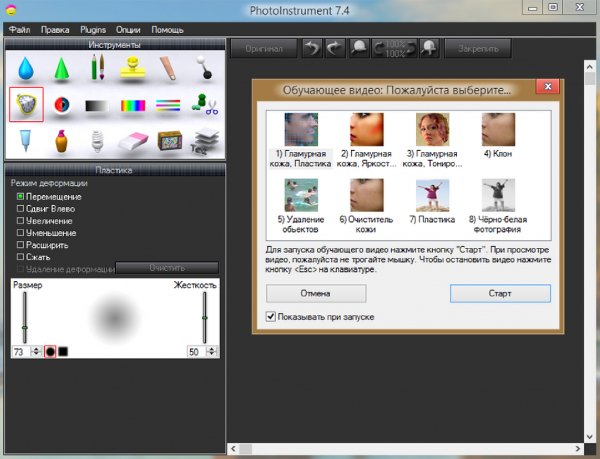Click the redo arrow in toolbar
This screenshot has width=600, height=459.
pyautogui.click(x=335, y=49)
